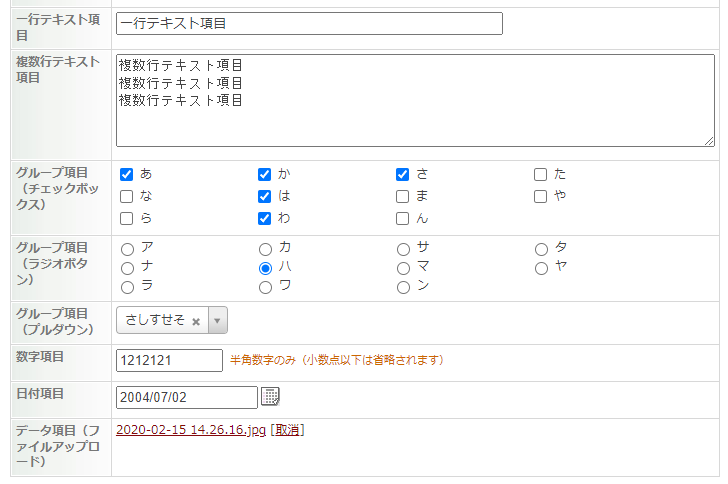Choose the タ radio option
728x484 pixels.
(541, 249)
